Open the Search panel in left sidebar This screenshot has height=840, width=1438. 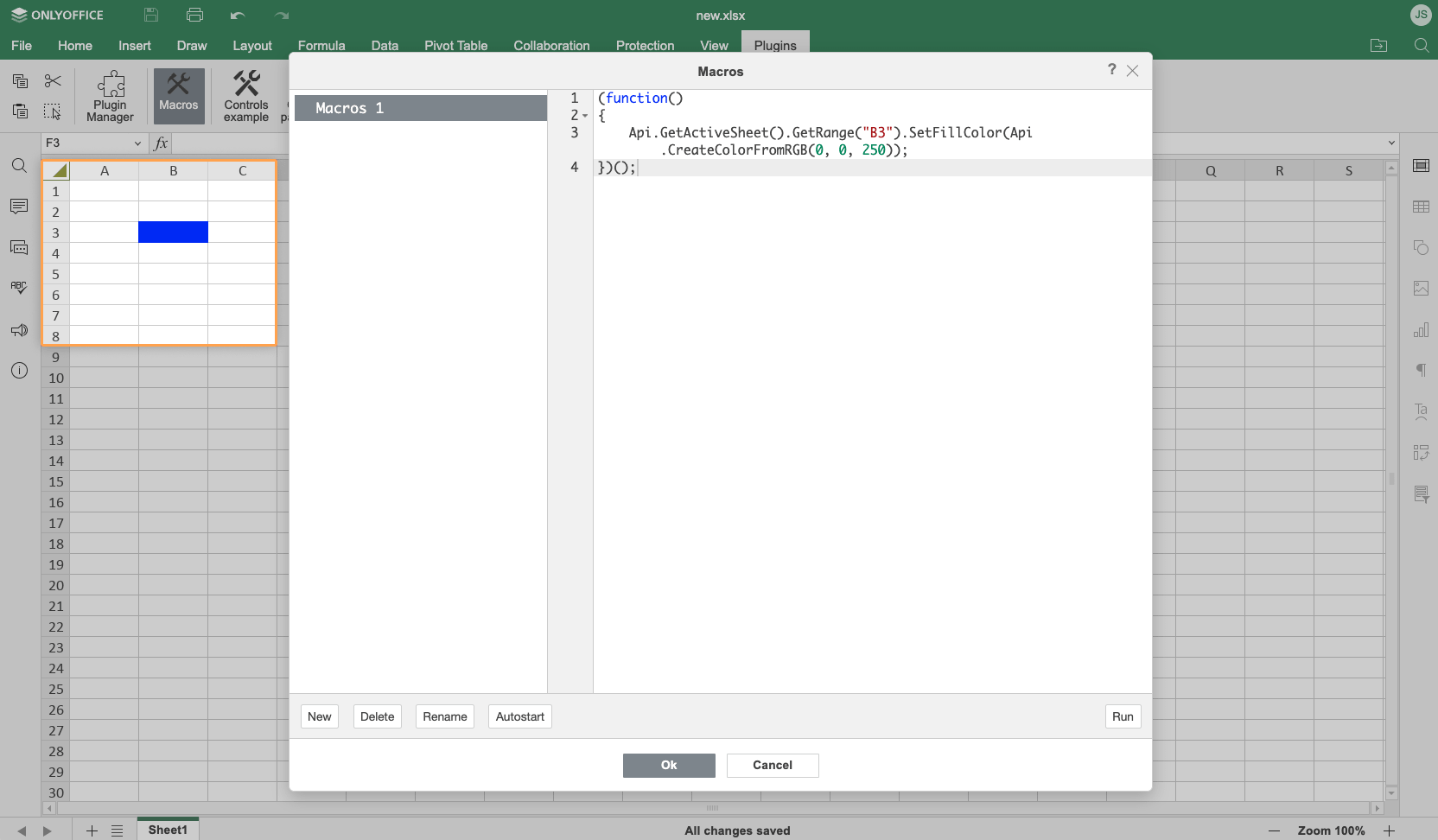[x=19, y=165]
